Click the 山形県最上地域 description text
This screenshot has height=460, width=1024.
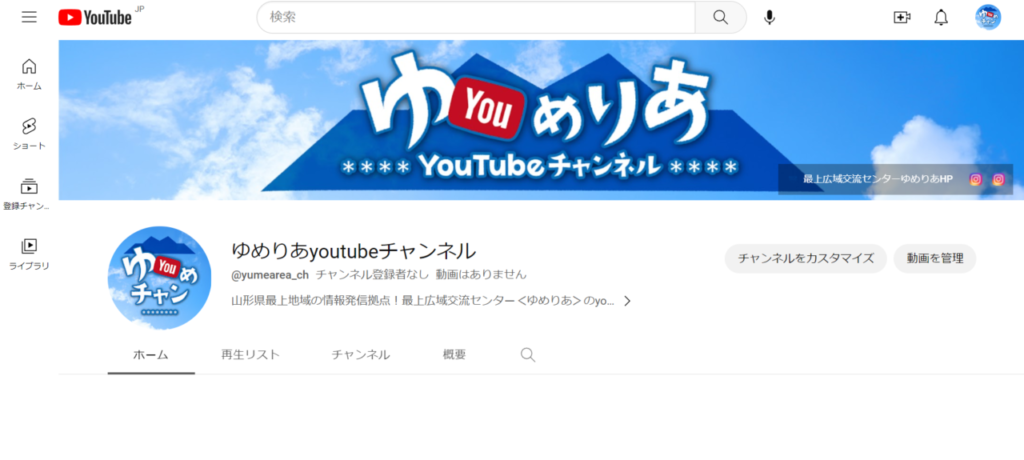[x=423, y=301]
